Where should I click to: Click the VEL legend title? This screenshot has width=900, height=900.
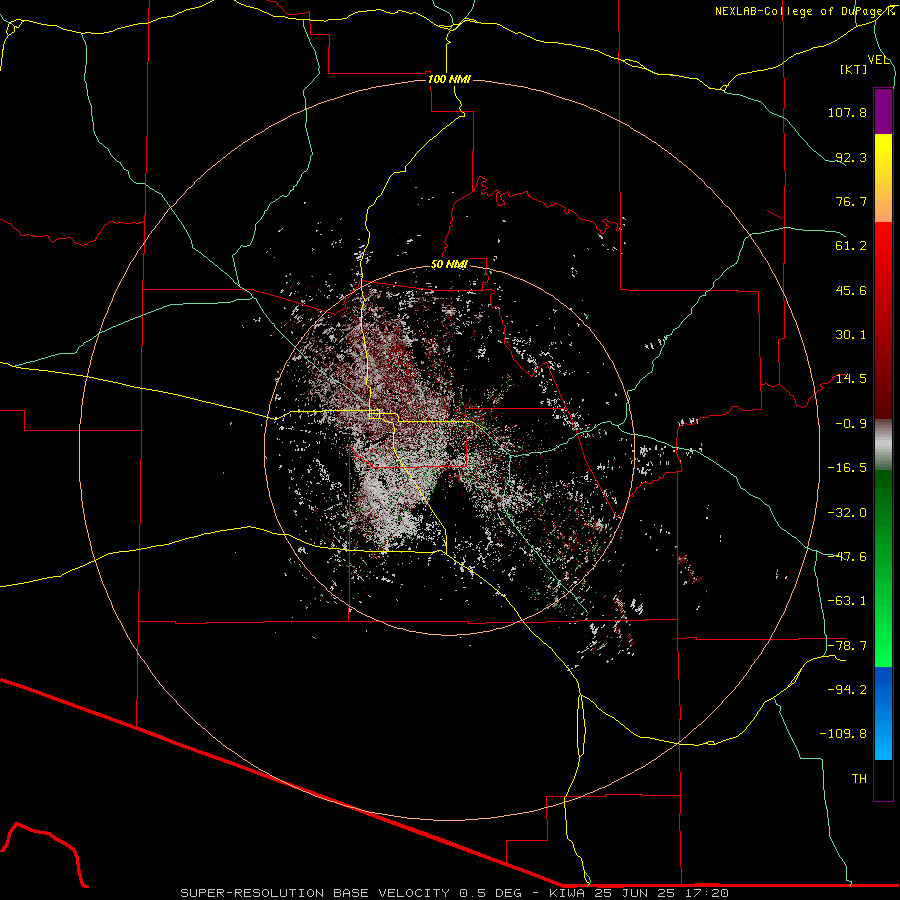879,60
